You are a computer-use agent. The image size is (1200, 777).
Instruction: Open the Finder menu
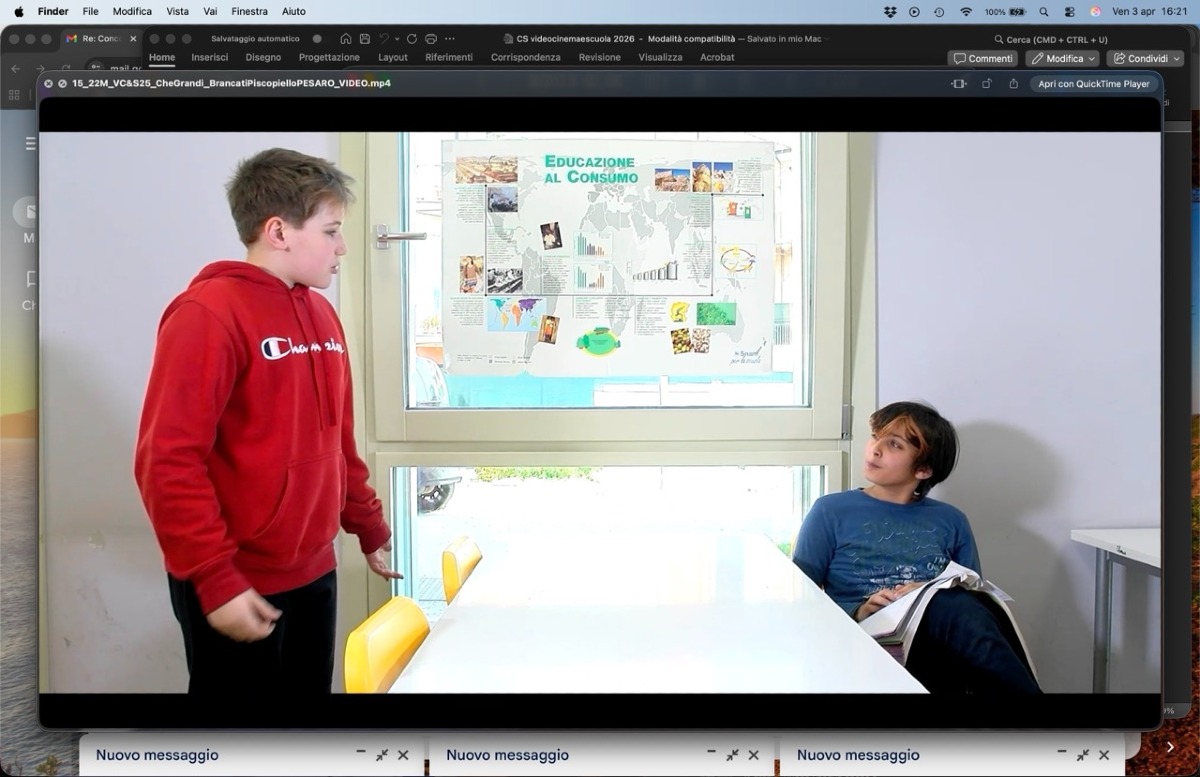53,11
